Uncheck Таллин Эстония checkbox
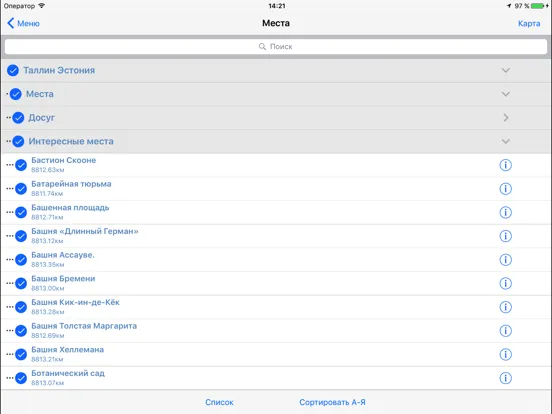This screenshot has width=552, height=414. pyautogui.click(x=13, y=70)
